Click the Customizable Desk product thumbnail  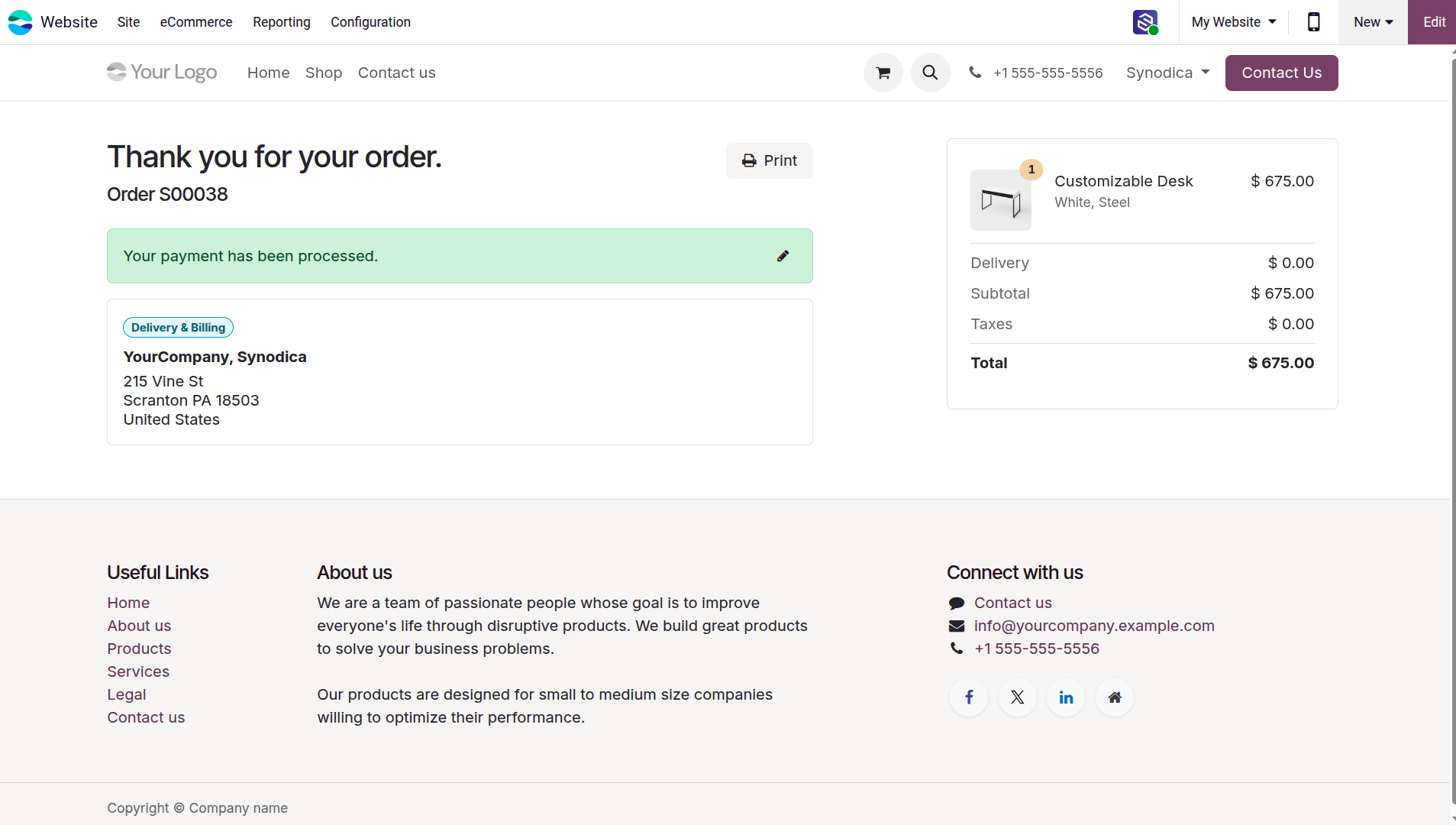(x=1000, y=200)
